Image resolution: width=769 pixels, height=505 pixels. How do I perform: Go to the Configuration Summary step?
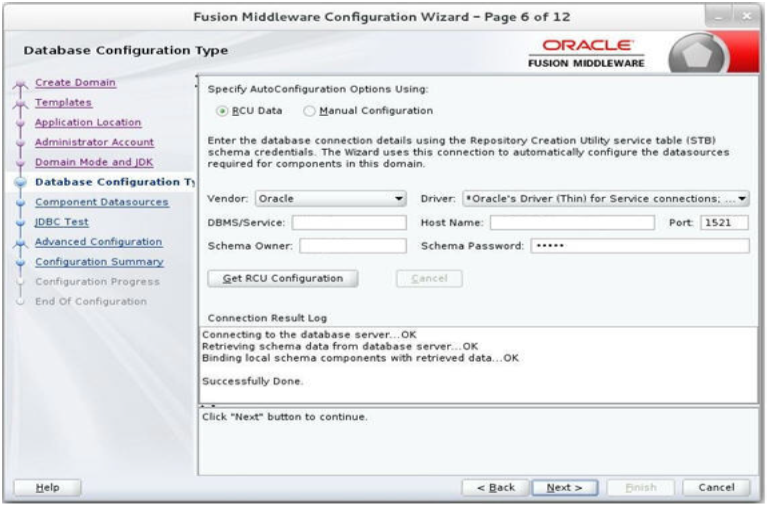[x=99, y=262]
